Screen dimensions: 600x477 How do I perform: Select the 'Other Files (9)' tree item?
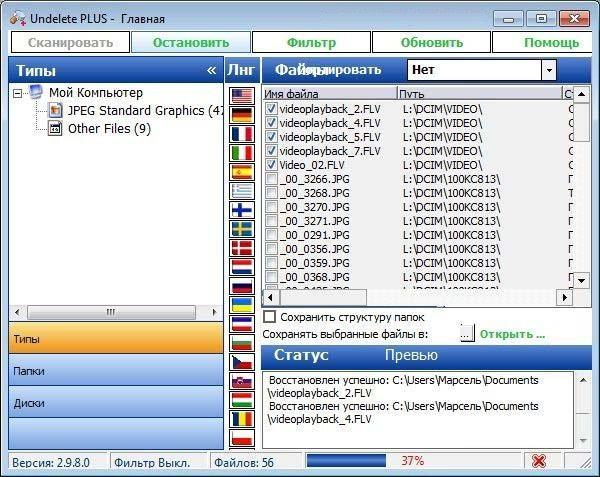(x=109, y=129)
